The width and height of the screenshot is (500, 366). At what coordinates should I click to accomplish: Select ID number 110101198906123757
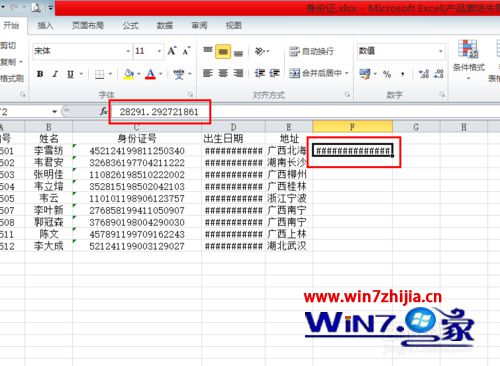[x=137, y=199]
